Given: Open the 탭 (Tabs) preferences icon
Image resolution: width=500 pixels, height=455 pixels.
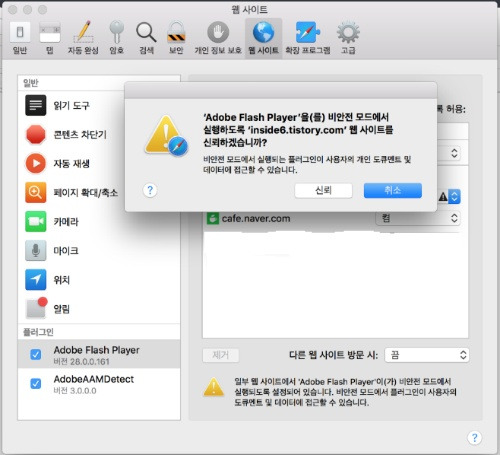Looking at the screenshot, I should [x=50, y=33].
